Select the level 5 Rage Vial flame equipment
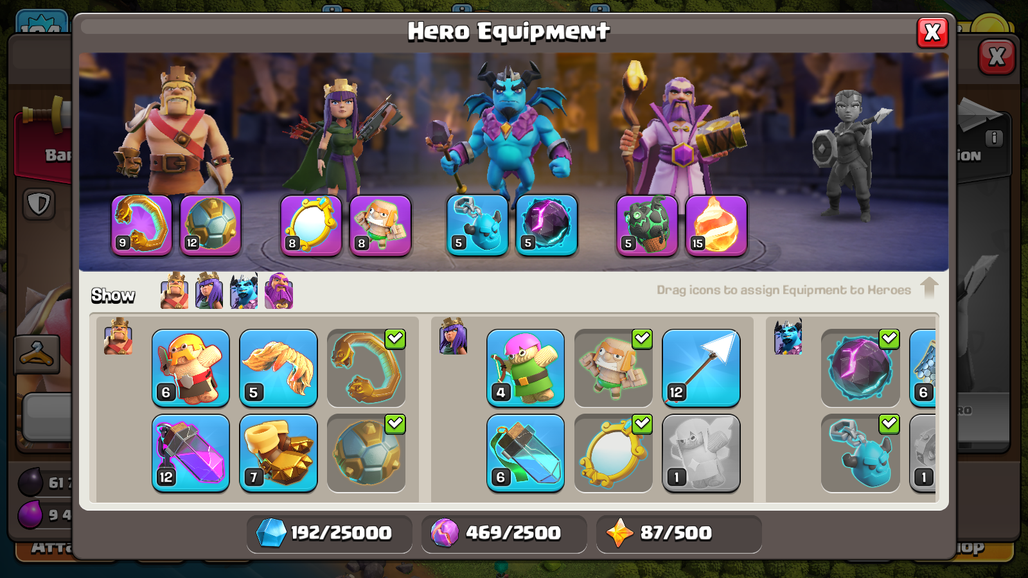This screenshot has height=578, width=1028. coord(279,368)
